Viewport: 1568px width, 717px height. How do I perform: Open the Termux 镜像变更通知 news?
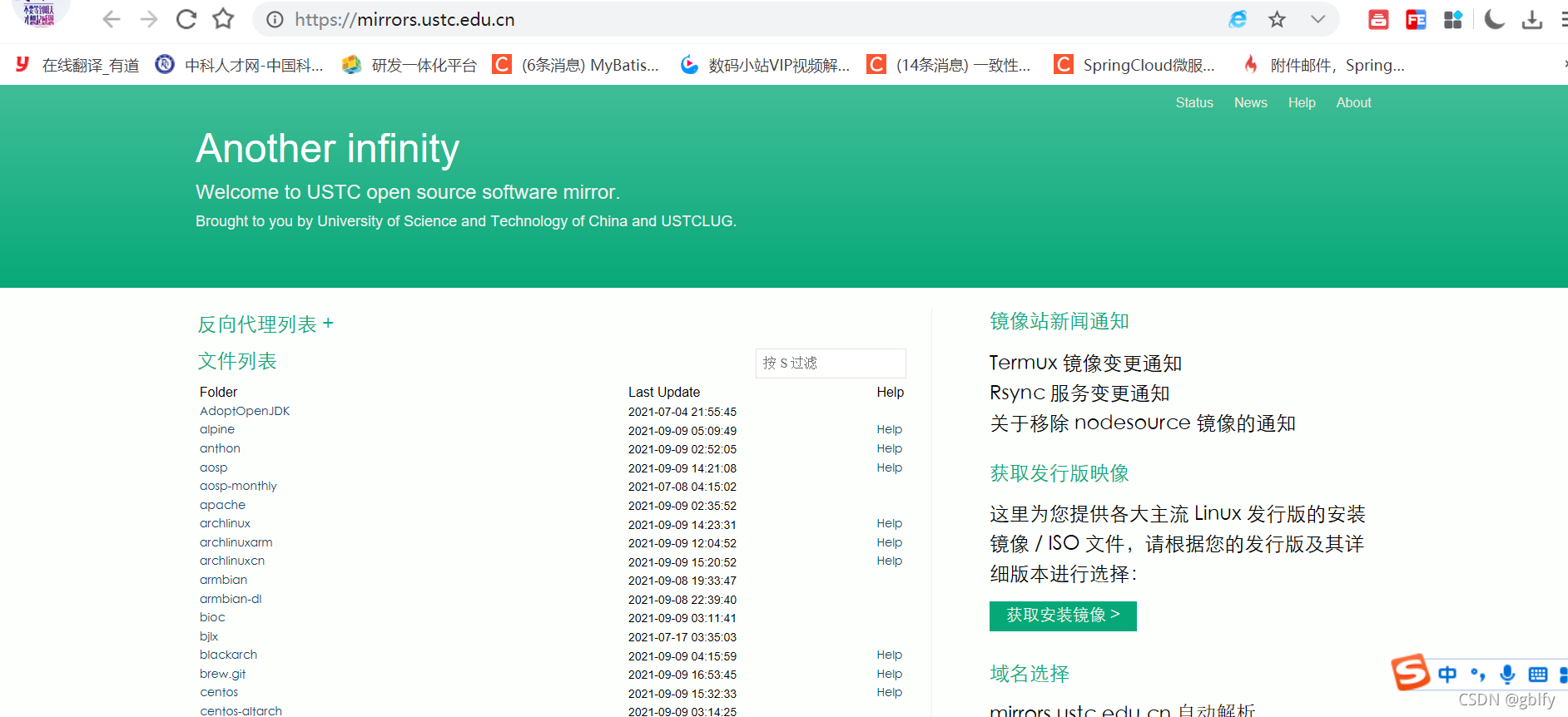coord(1085,363)
